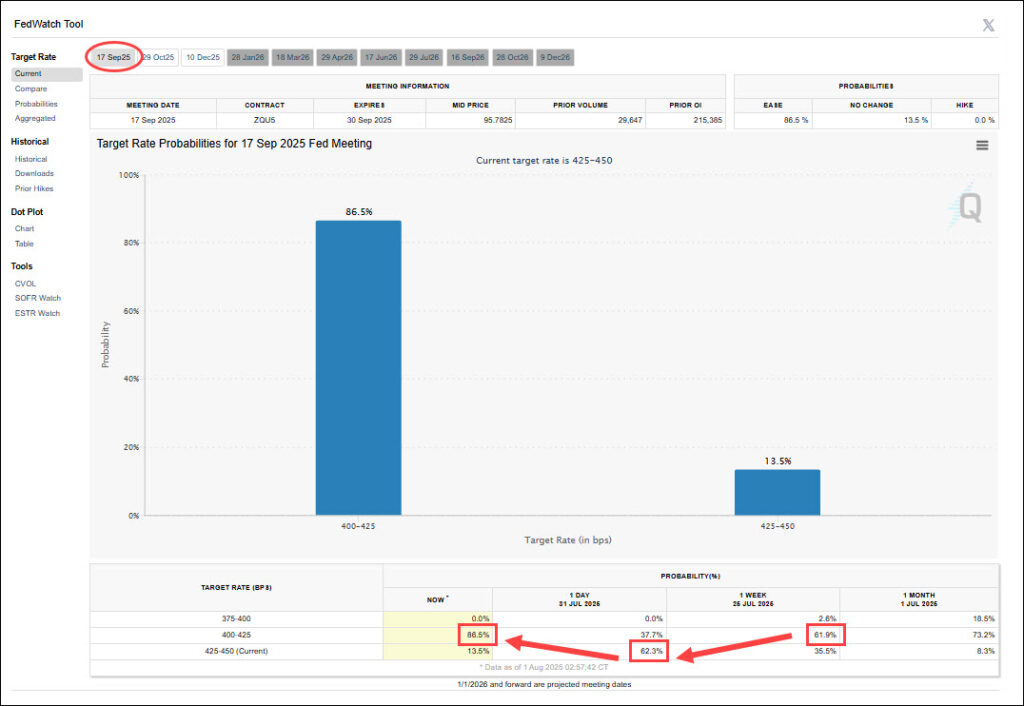1024x706 pixels.
Task: Open the Dot Plot Chart link
Action: [24, 229]
